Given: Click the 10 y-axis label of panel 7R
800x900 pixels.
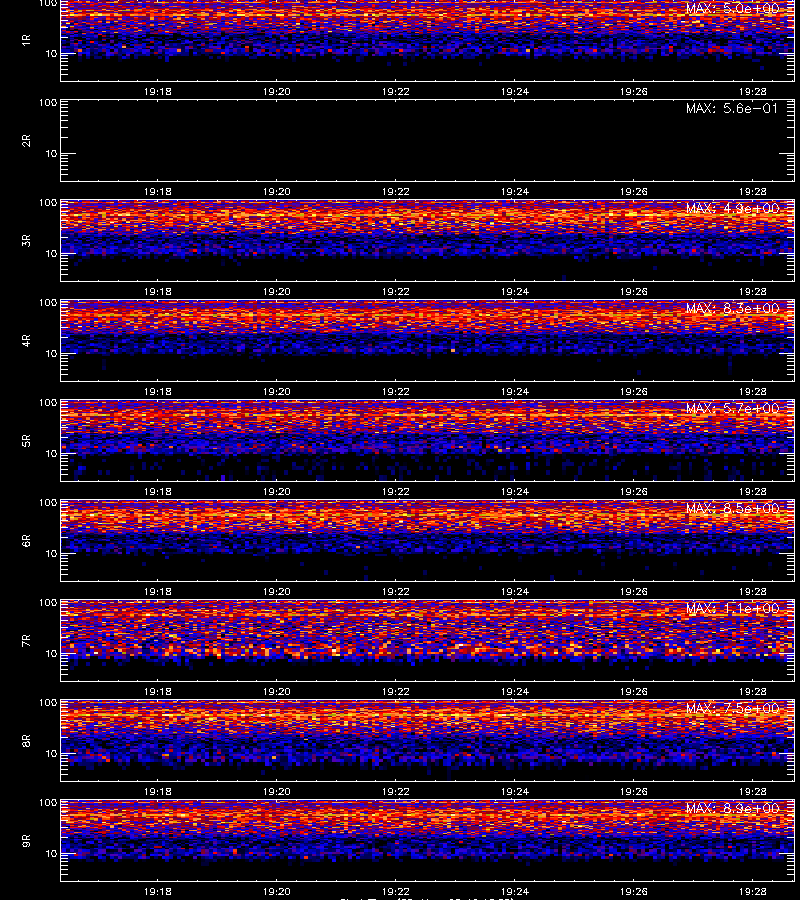Looking at the screenshot, I should tap(51, 654).
